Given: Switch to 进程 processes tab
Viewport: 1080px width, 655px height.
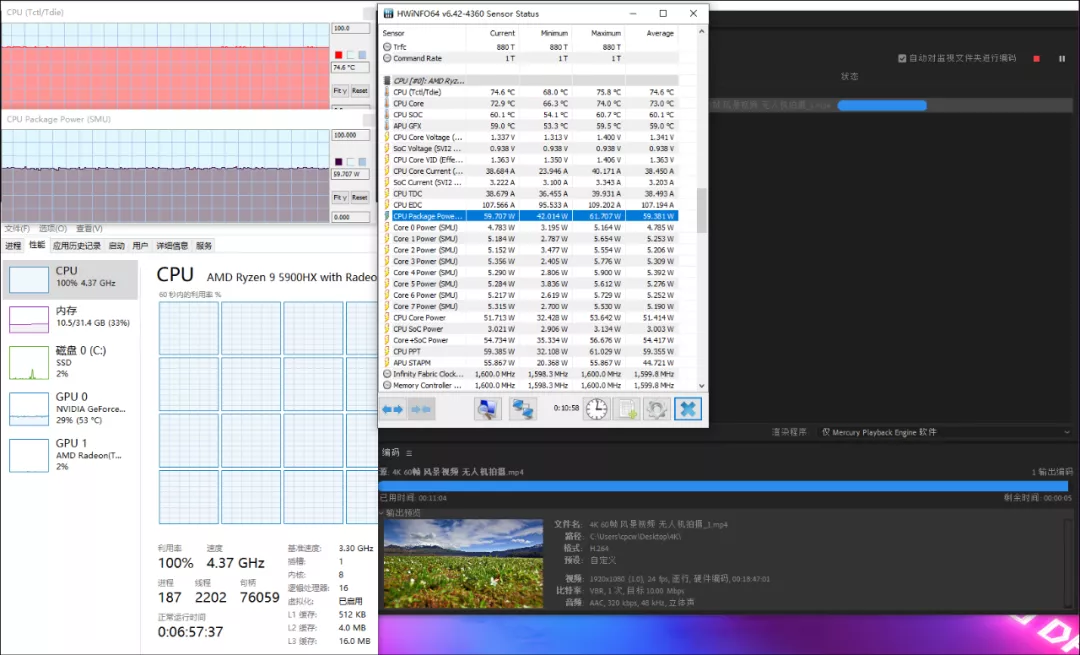Looking at the screenshot, I should point(13,245).
